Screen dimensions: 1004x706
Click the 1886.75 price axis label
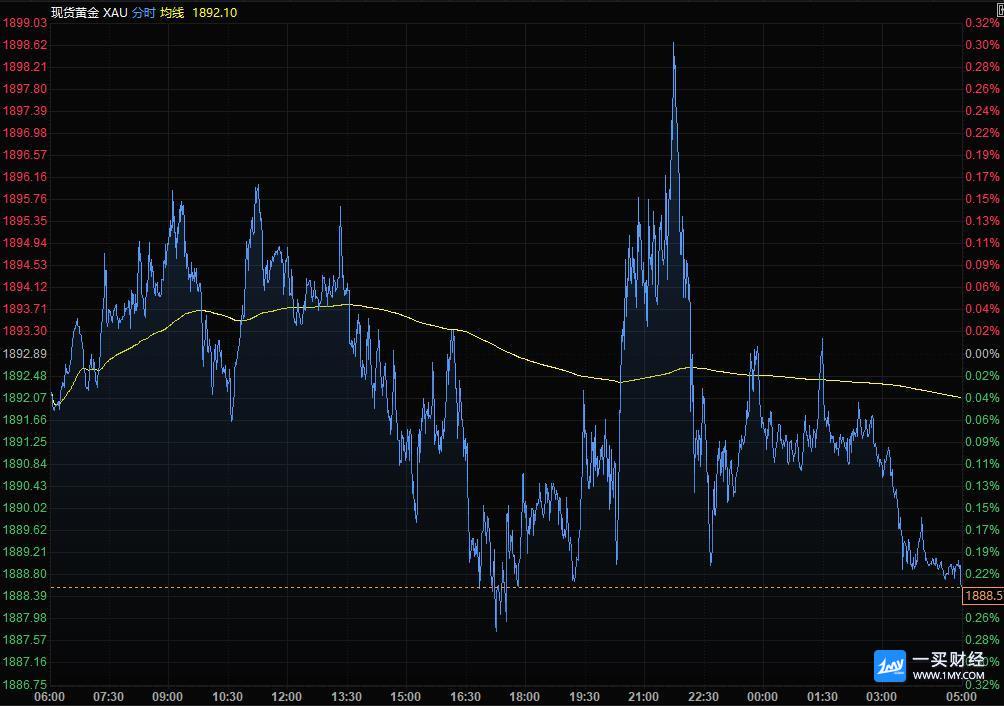coord(25,684)
